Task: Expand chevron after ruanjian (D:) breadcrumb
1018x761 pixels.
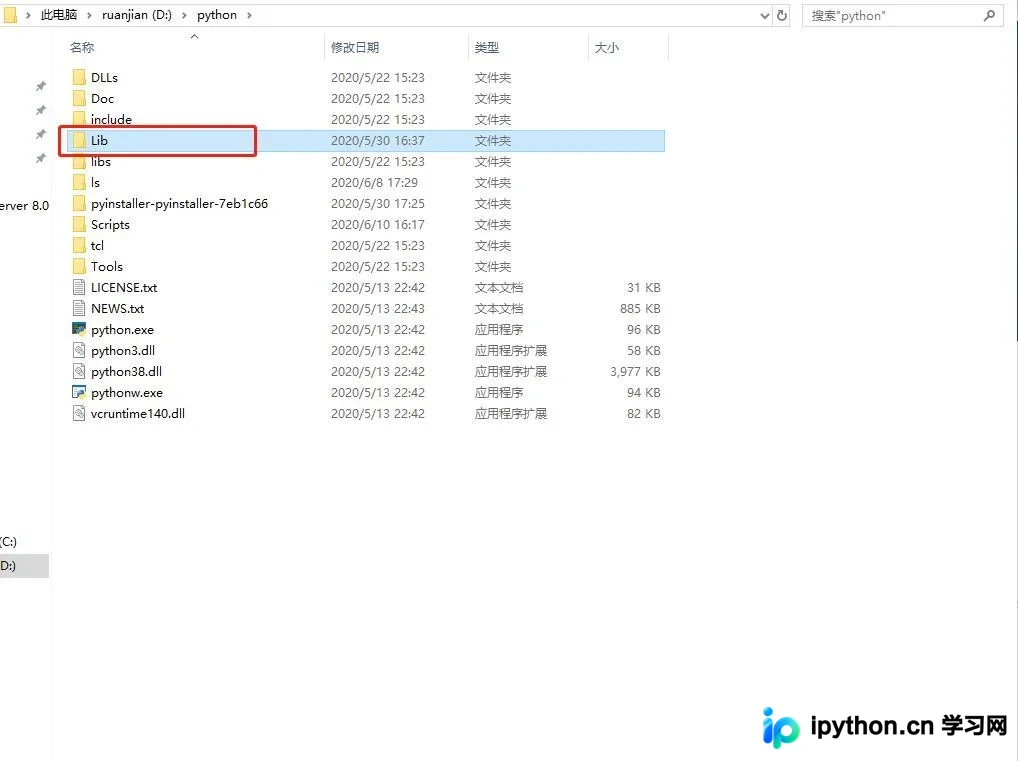Action: pyautogui.click(x=184, y=15)
